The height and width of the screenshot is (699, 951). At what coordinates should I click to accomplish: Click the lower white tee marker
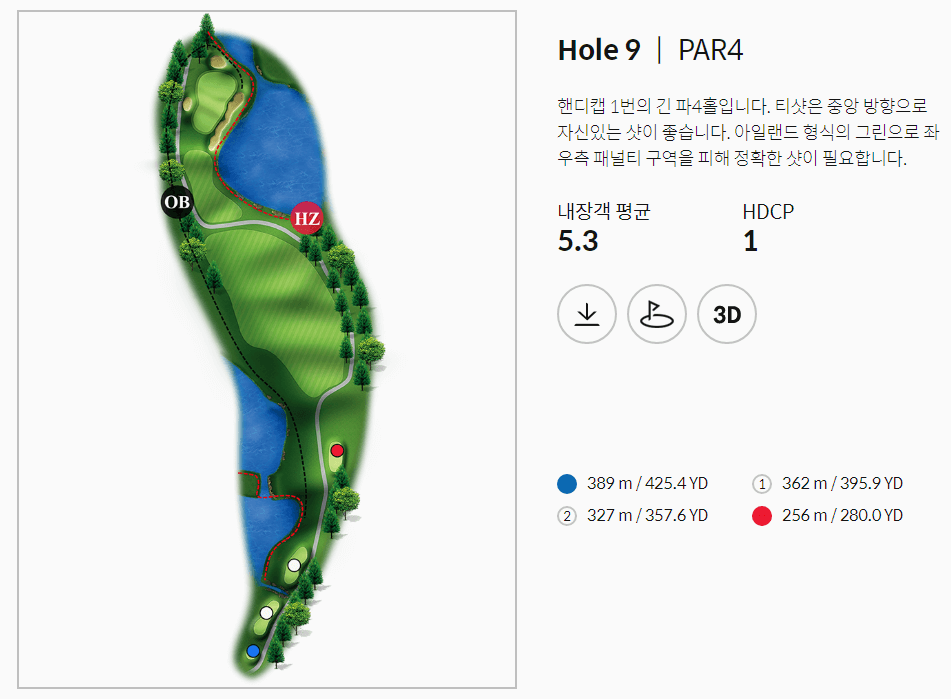(x=266, y=611)
